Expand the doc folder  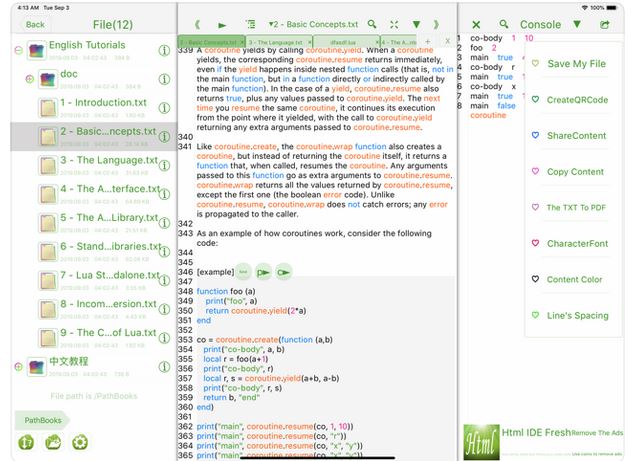(x=30, y=79)
